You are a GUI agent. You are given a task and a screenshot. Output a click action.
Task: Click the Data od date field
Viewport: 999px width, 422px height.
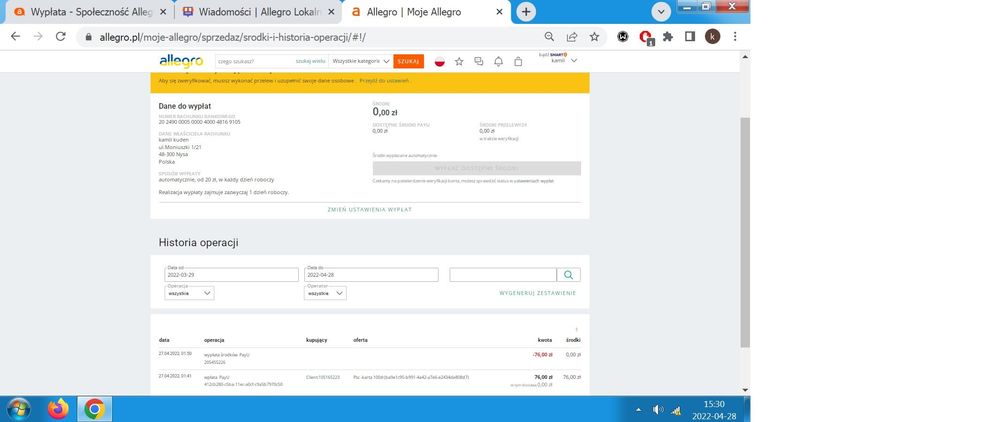tap(231, 275)
